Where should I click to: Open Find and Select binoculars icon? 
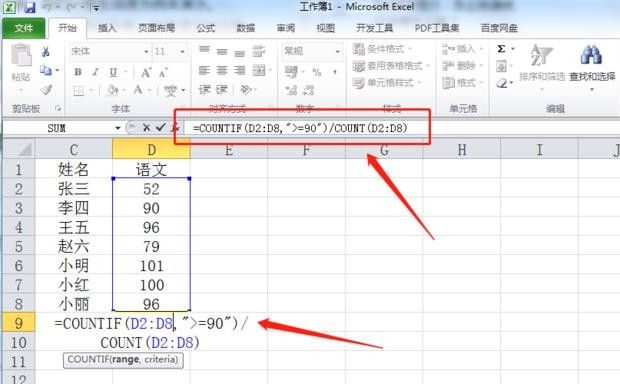tap(591, 55)
